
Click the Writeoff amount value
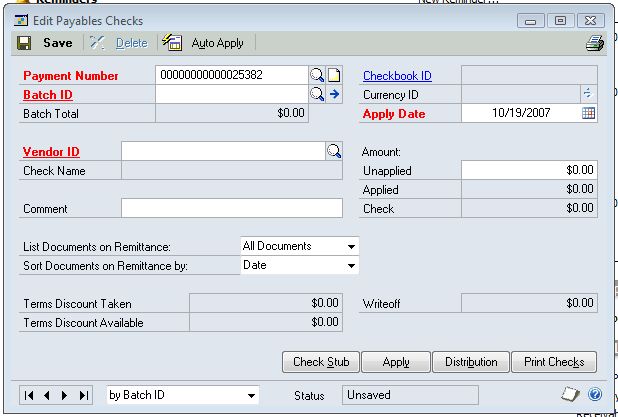click(579, 303)
